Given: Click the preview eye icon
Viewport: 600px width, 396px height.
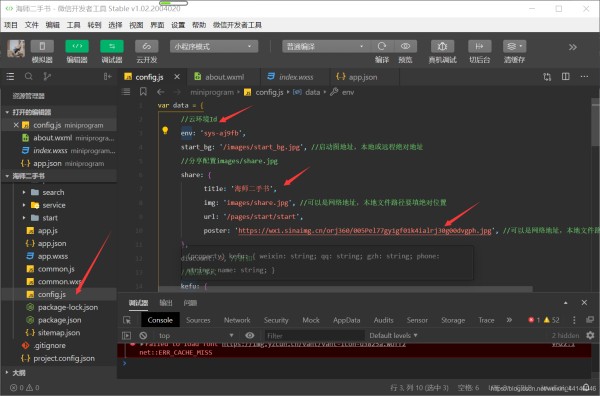Looking at the screenshot, I should tap(405, 46).
